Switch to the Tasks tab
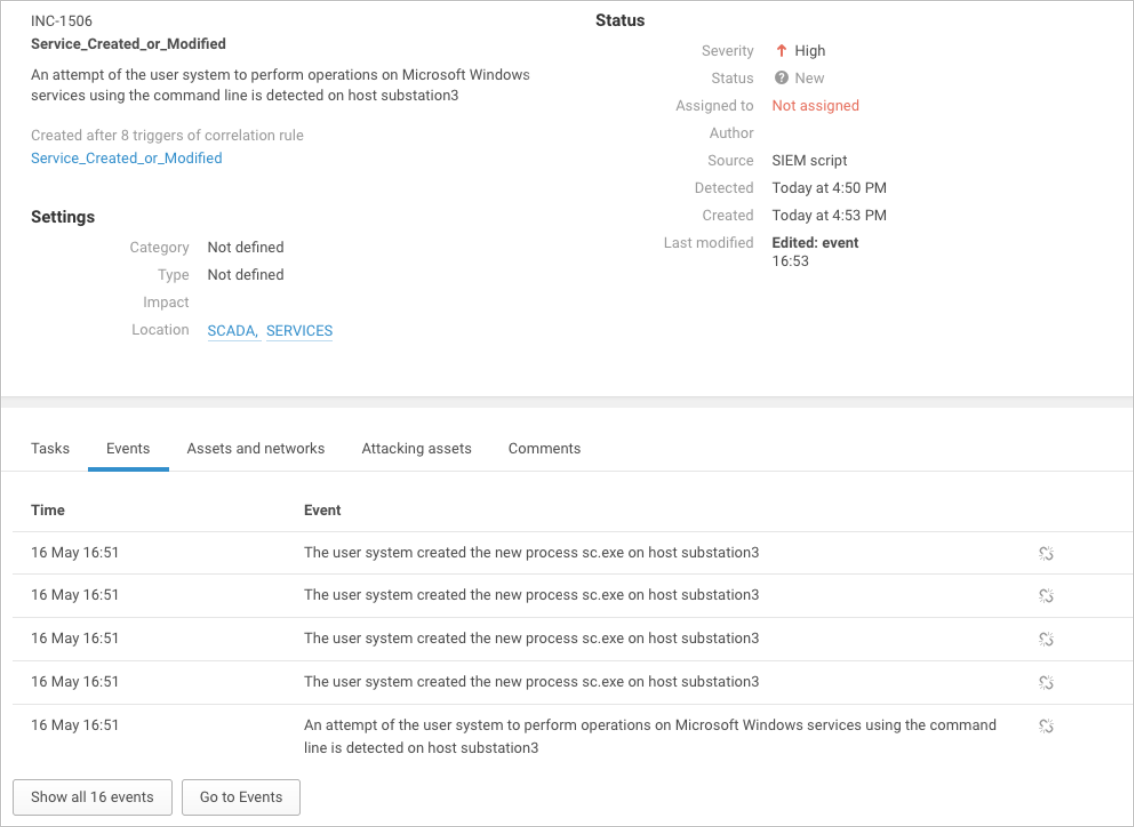 50,448
